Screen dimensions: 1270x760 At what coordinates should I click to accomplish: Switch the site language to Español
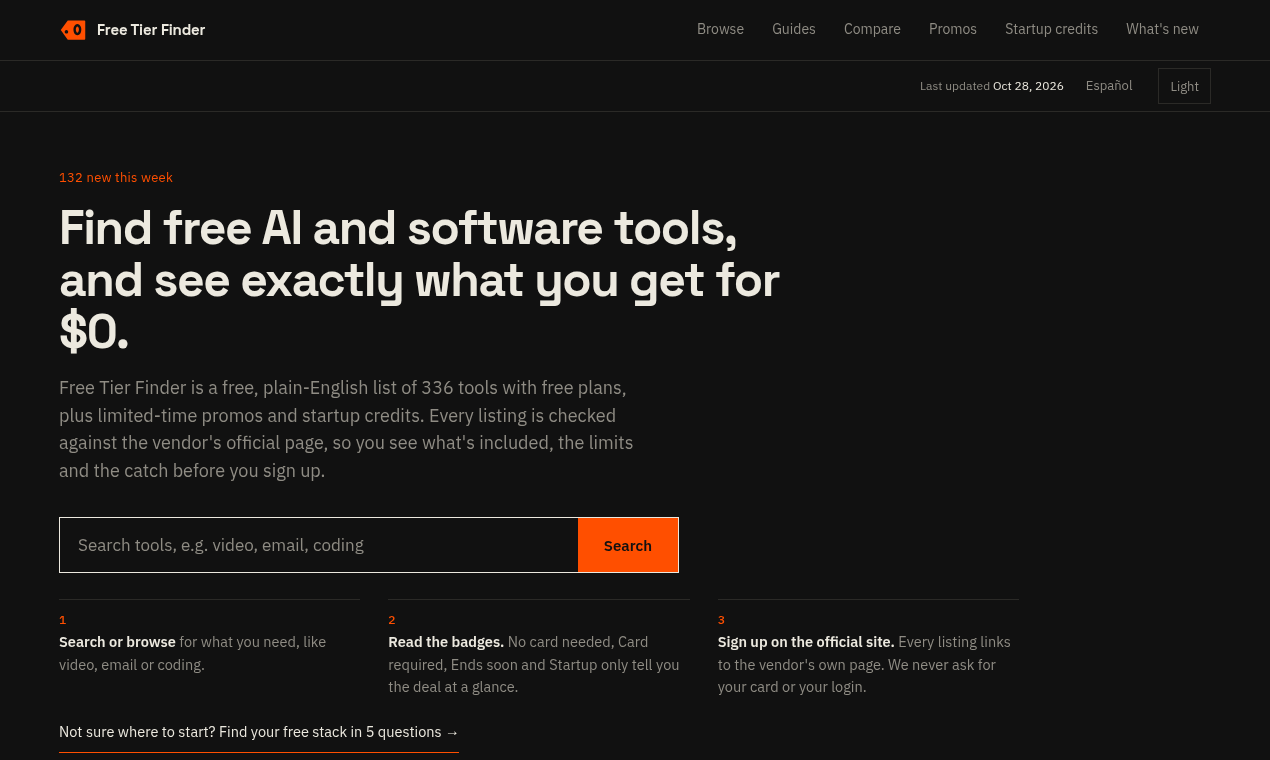point(1109,86)
